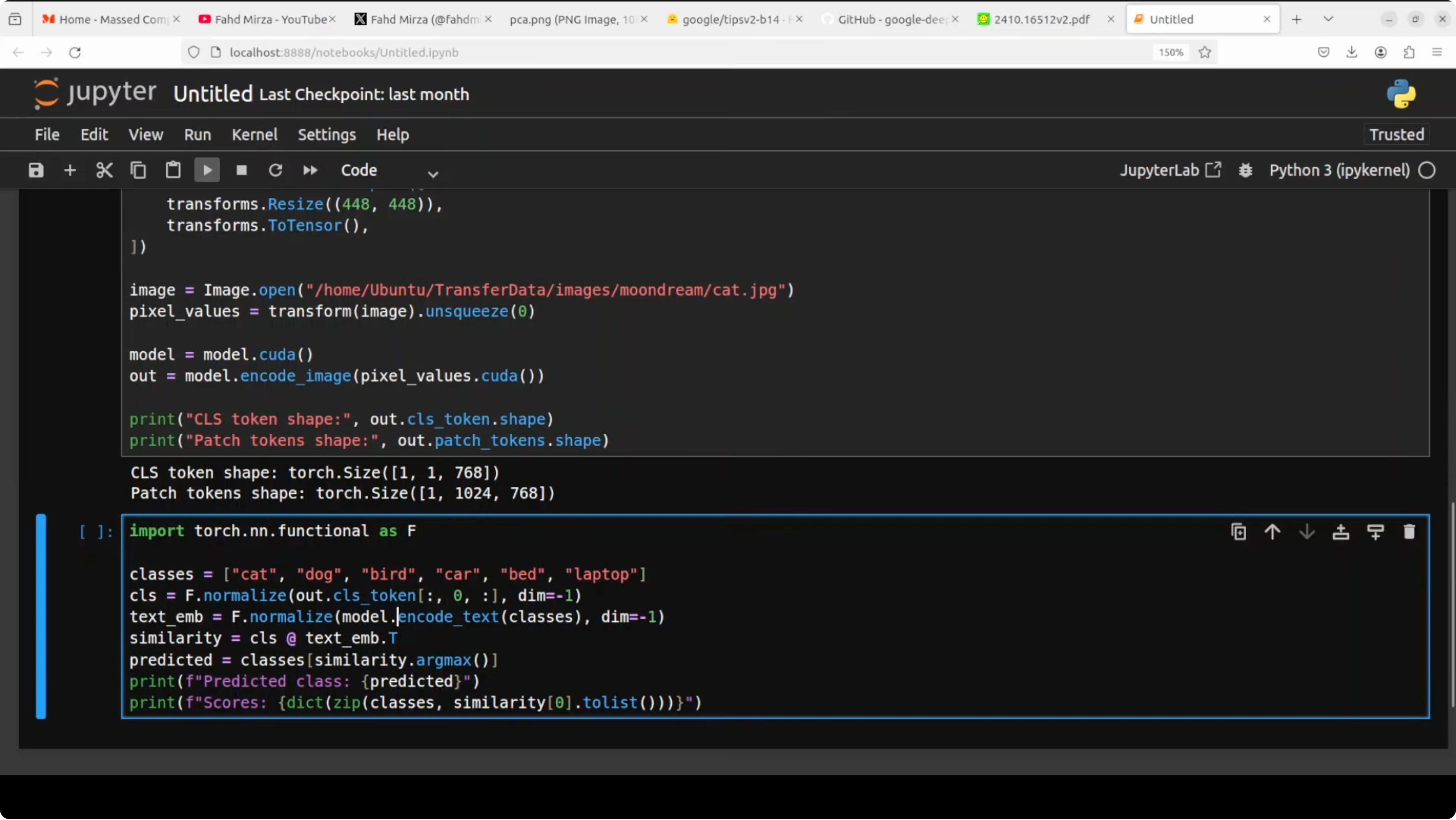Viewport: 1456px width, 820px height.
Task: Restart the kernel with the circular arrow
Action: (x=275, y=170)
